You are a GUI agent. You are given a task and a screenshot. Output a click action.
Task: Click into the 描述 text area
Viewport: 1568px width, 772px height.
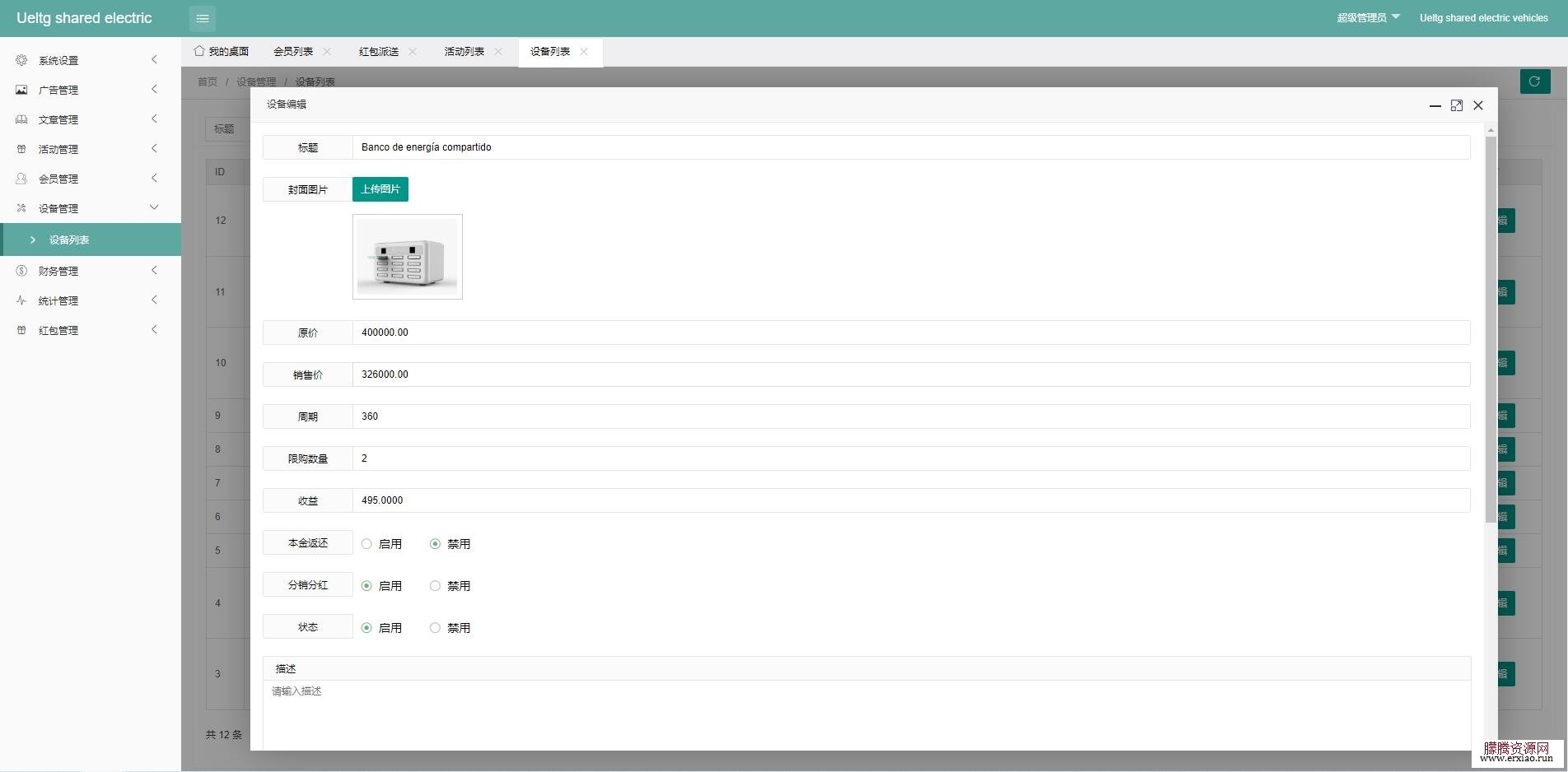[x=866, y=714]
